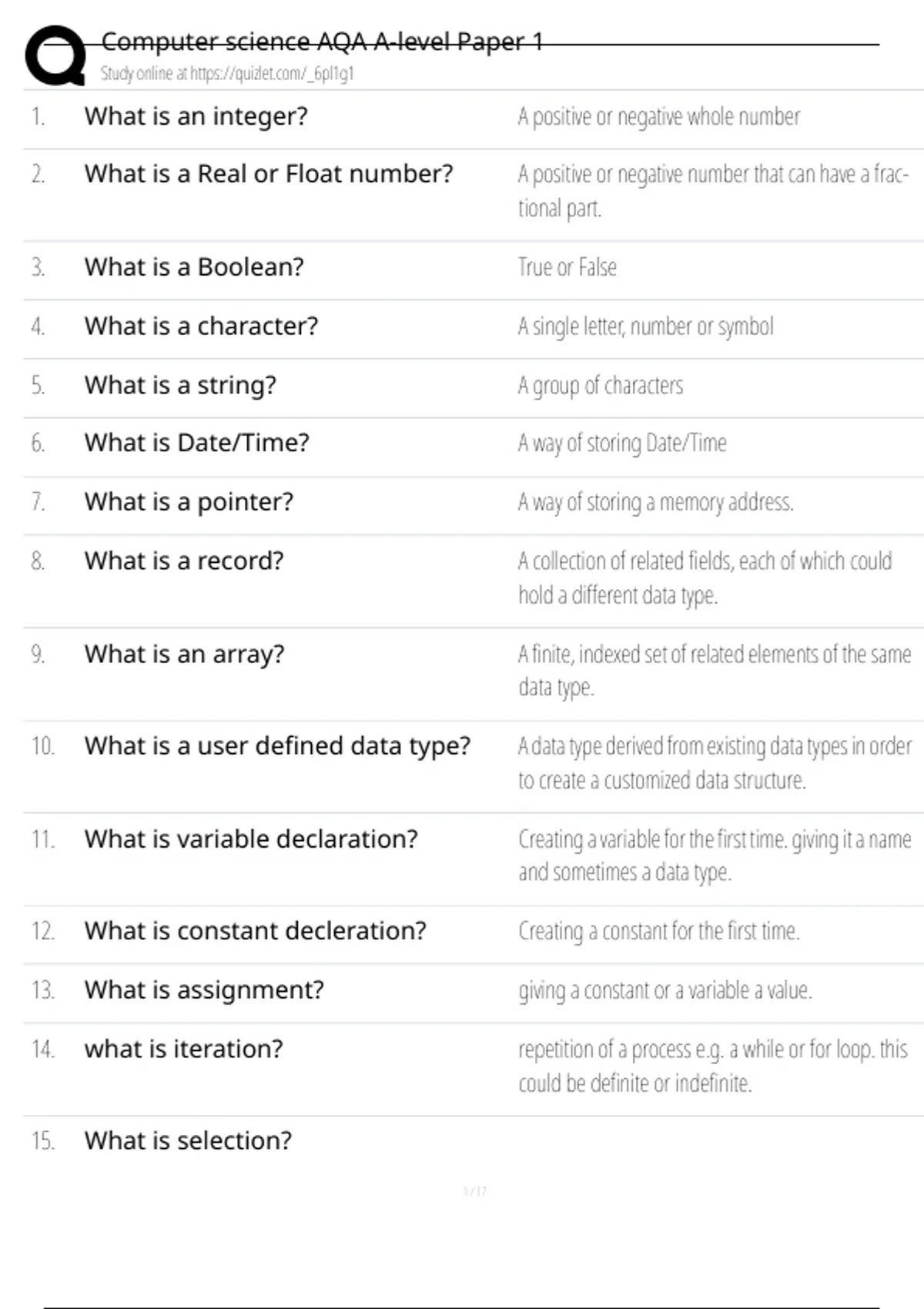Click the page number indicator at the bottom
The image size is (924, 1309).
click(x=474, y=1191)
